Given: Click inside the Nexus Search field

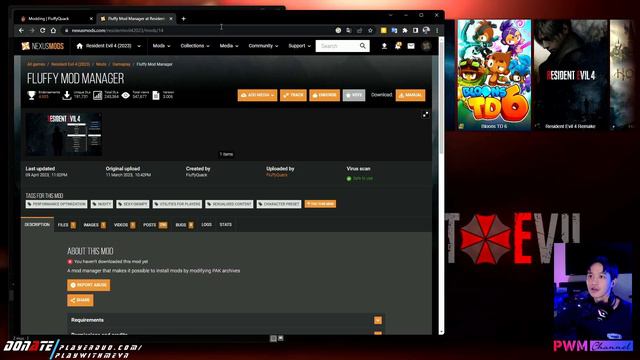Looking at the screenshot, I should [x=338, y=46].
